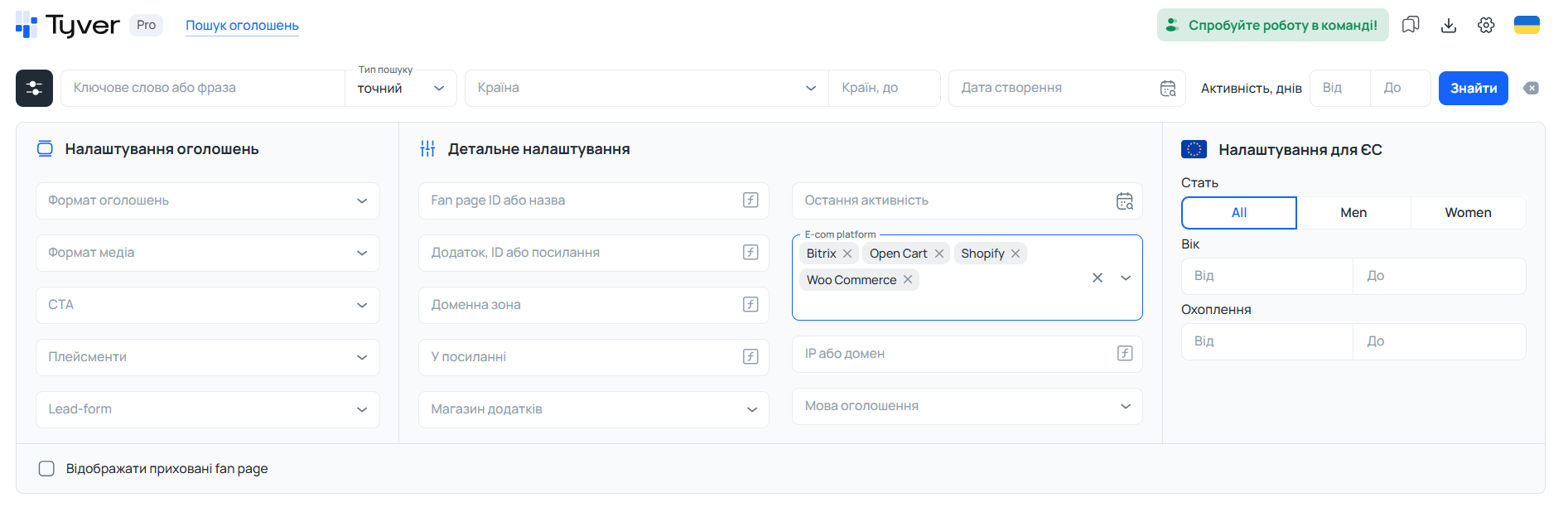Click function icon in Fan page ID field
The width and height of the screenshot is (1568, 517).
[750, 200]
